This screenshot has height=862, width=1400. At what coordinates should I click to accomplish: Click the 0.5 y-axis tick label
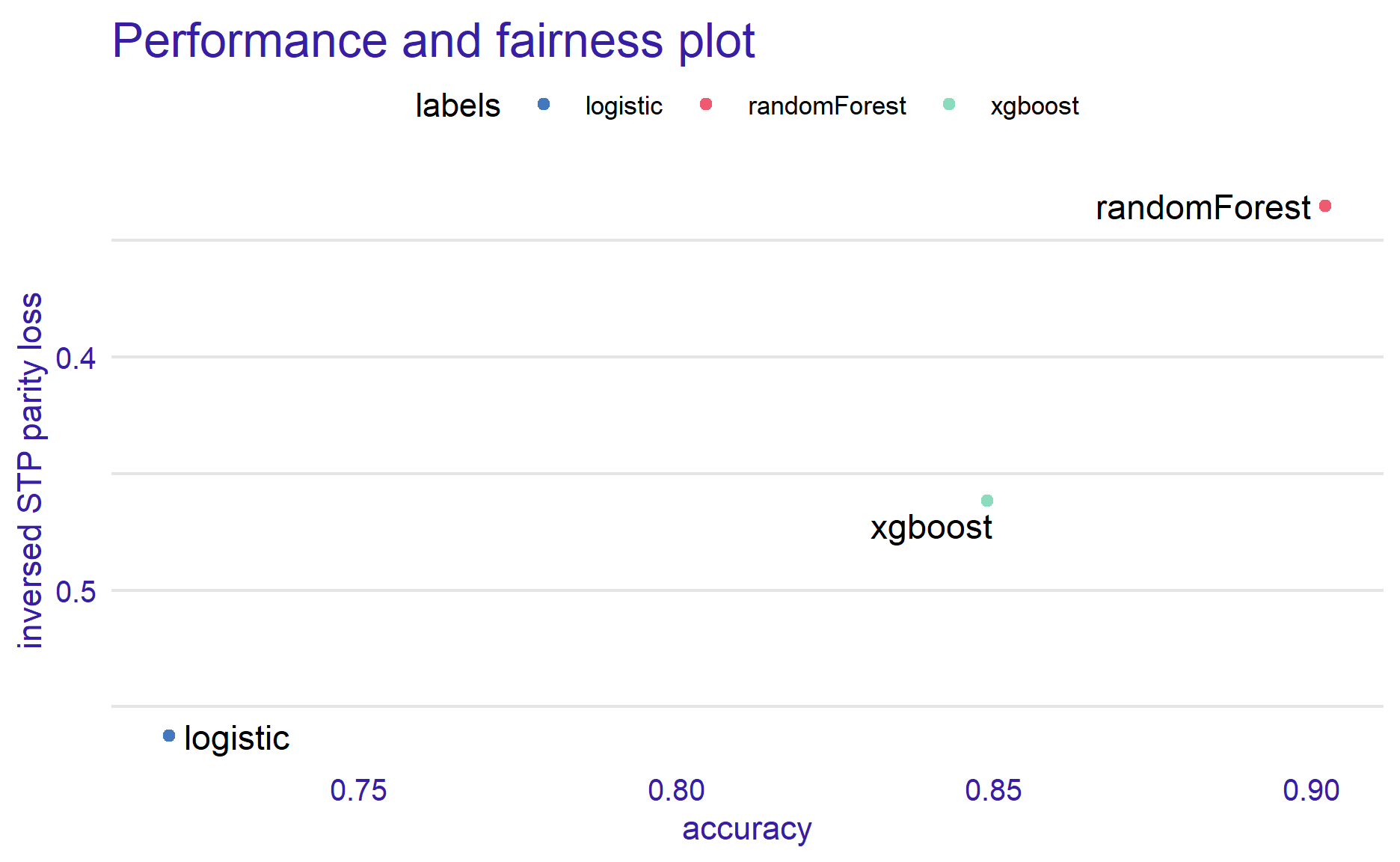tap(76, 592)
